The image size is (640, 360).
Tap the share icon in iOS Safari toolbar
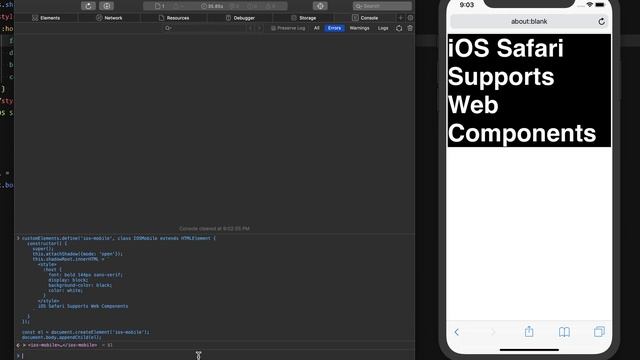529,331
